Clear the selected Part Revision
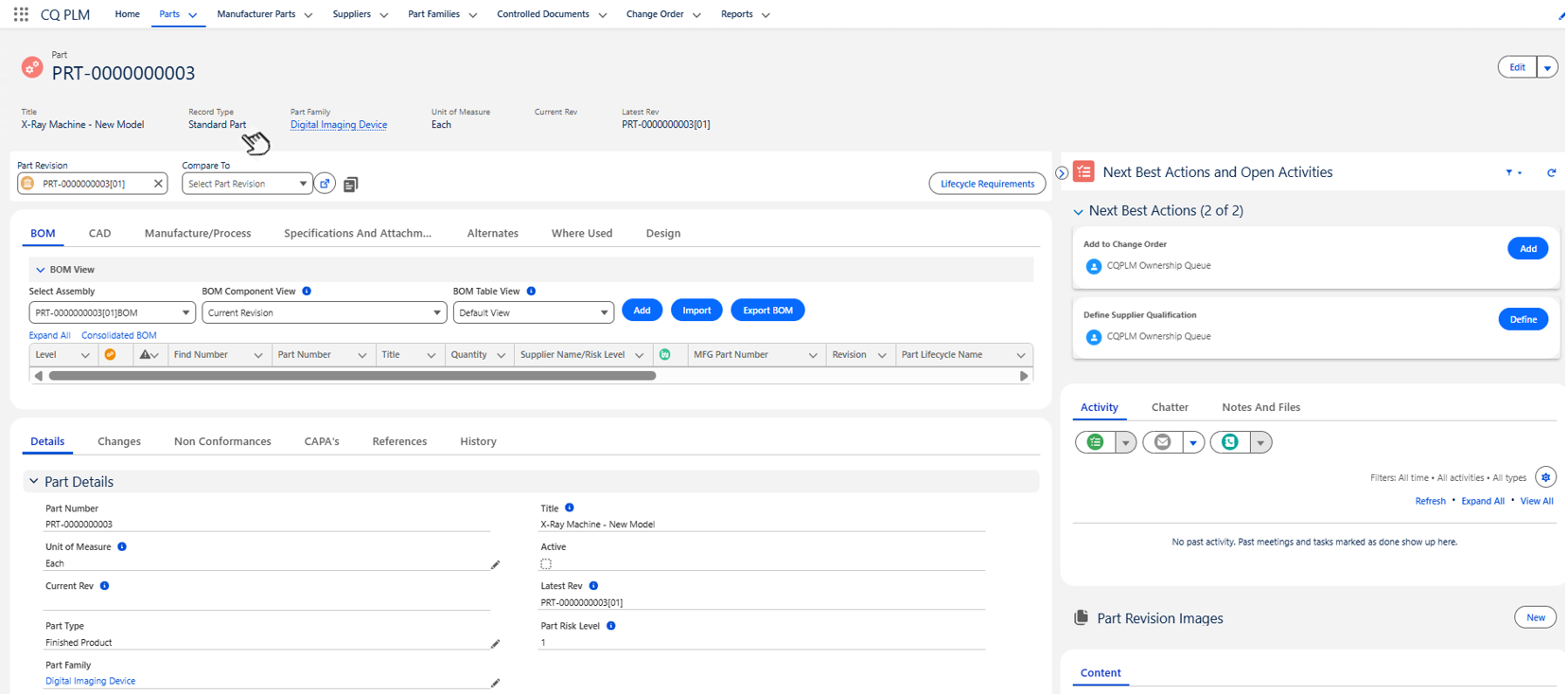This screenshot has width=1568, height=695. [158, 184]
